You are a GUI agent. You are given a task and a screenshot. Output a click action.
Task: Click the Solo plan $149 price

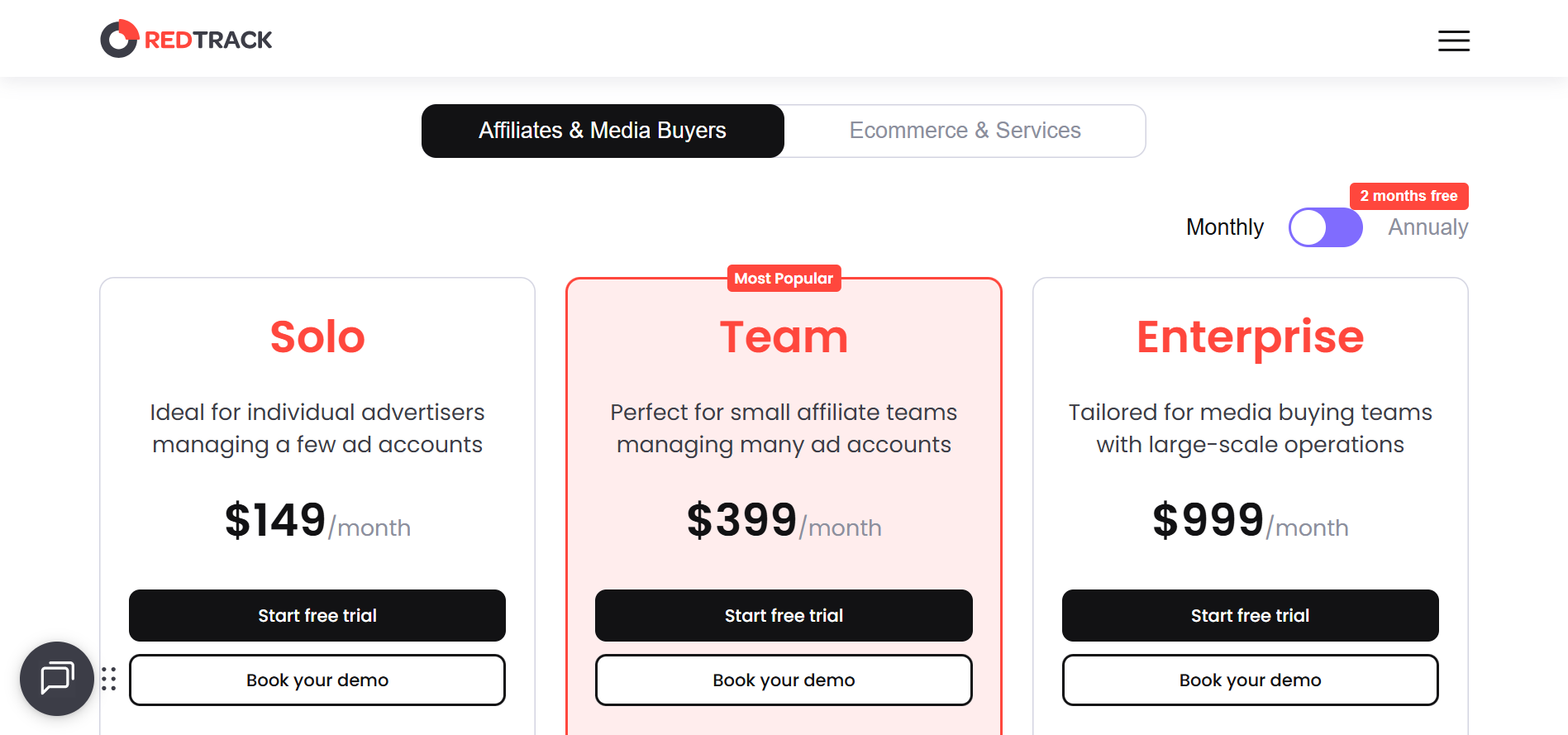(275, 520)
